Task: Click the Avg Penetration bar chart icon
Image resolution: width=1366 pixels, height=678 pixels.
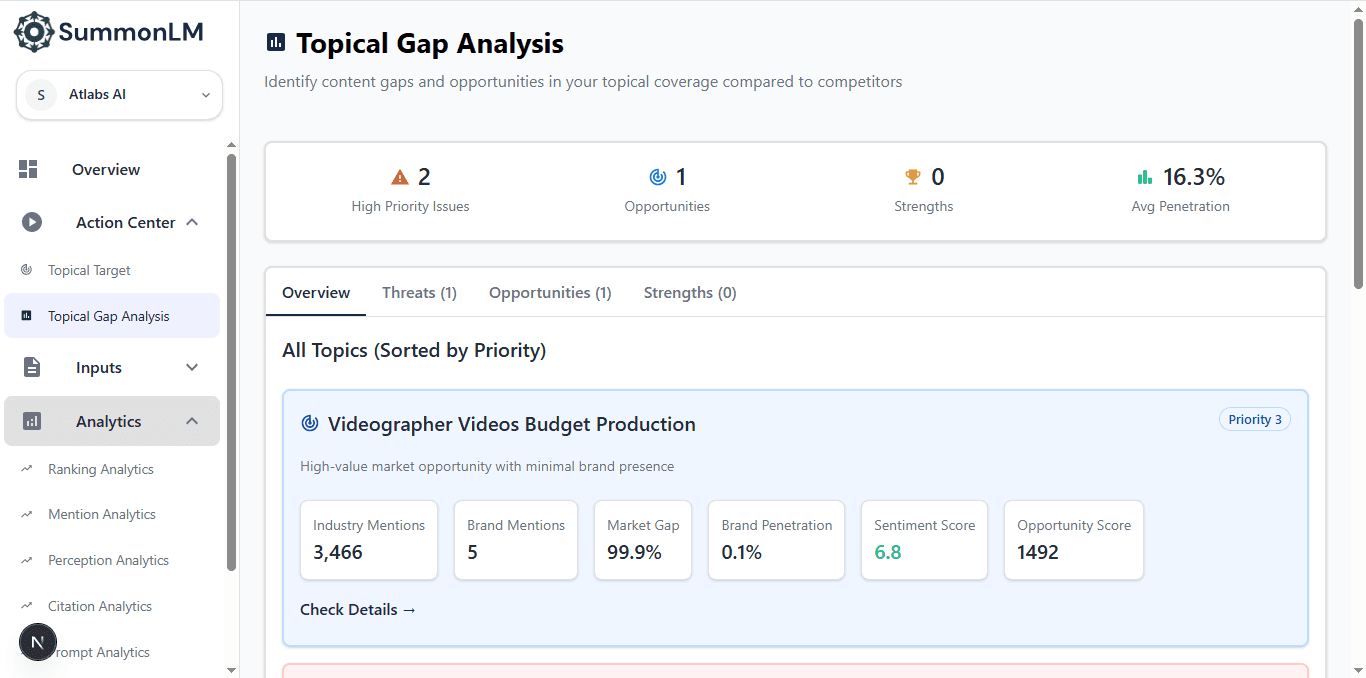Action: tap(1145, 177)
